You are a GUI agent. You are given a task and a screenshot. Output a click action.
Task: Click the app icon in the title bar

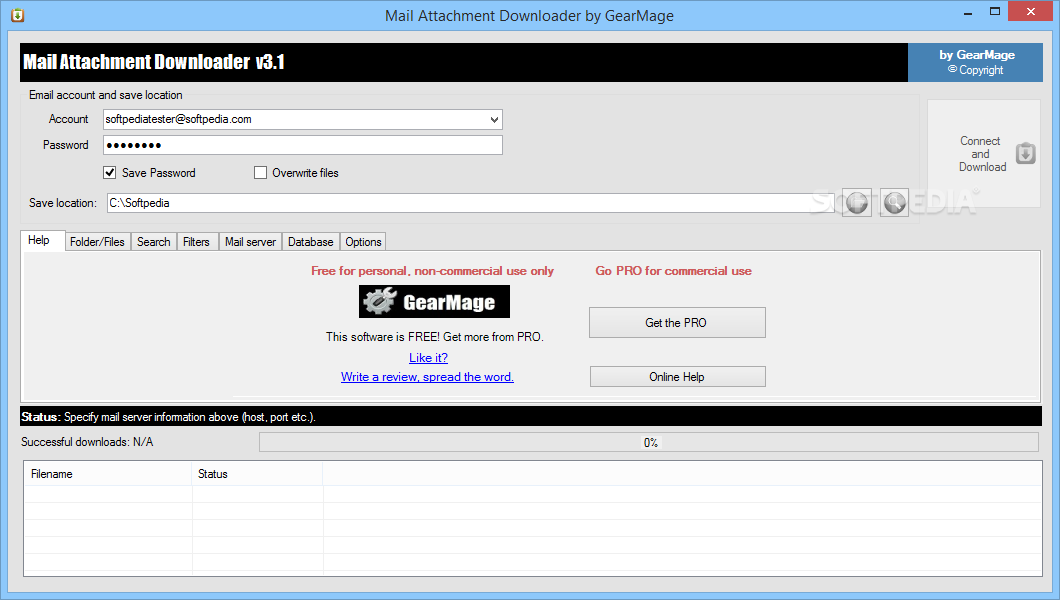coord(18,15)
